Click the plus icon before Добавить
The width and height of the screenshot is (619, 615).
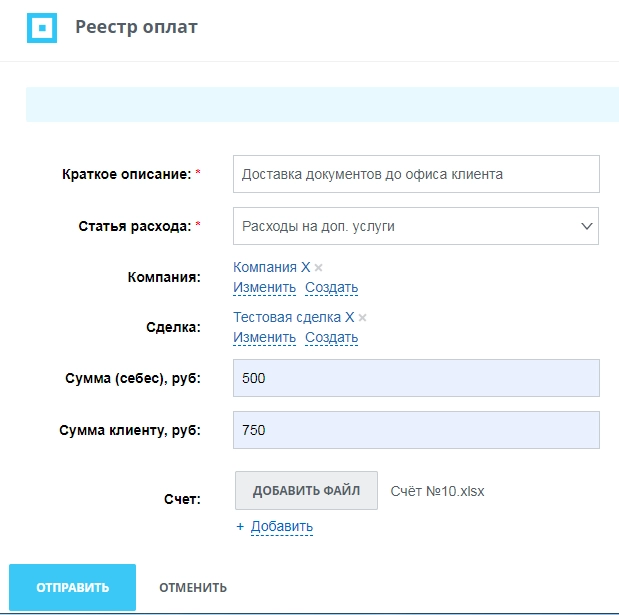coord(240,527)
